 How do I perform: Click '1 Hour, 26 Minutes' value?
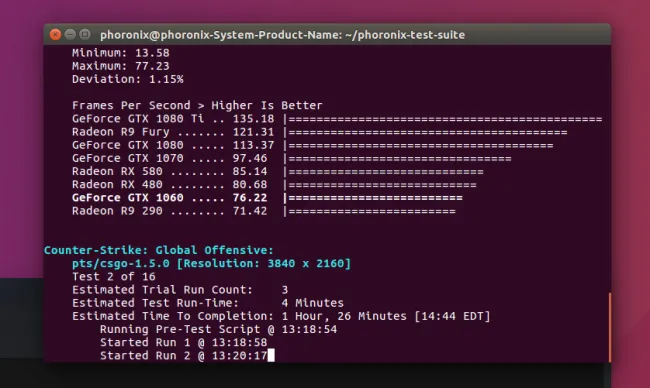[x=344, y=316]
